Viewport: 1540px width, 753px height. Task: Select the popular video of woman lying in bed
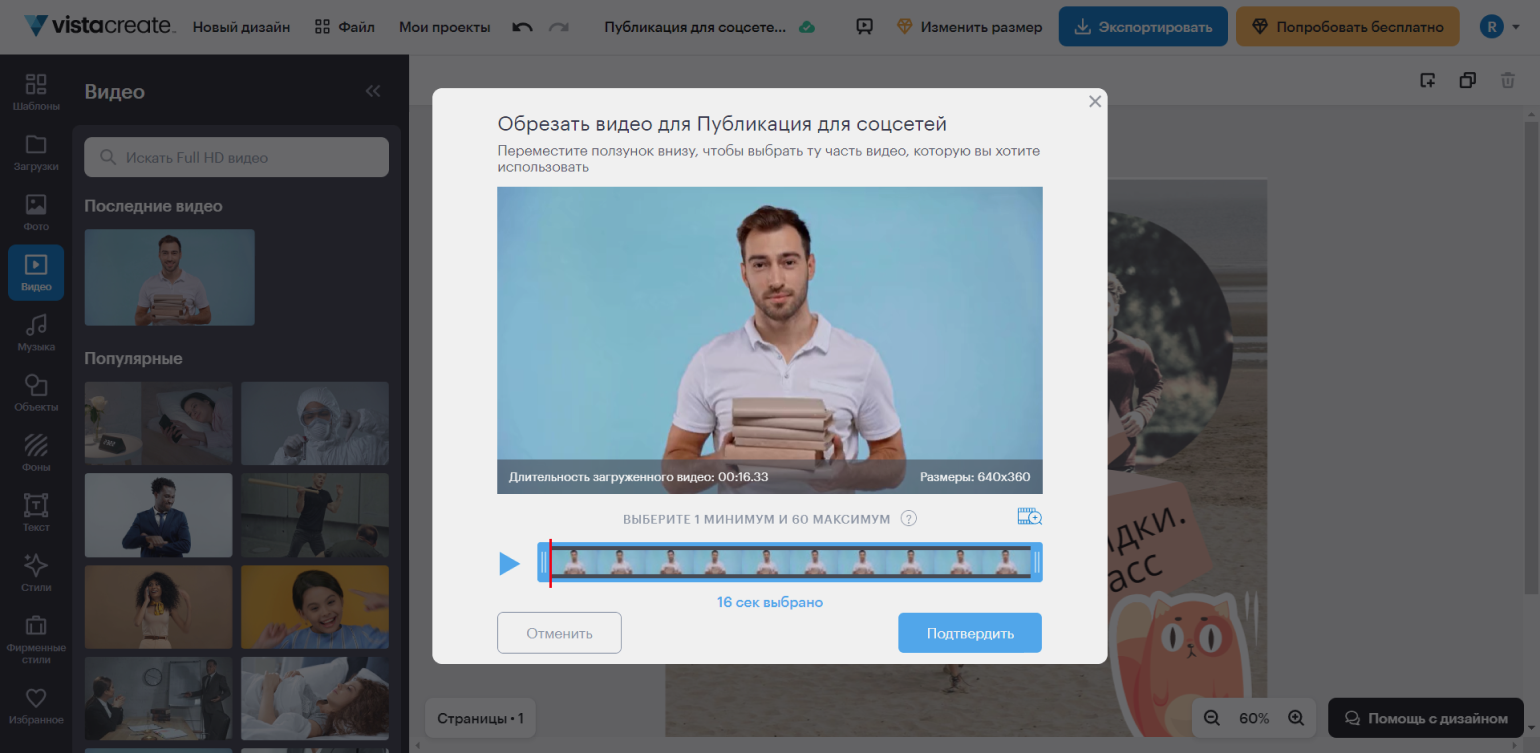(x=315, y=699)
